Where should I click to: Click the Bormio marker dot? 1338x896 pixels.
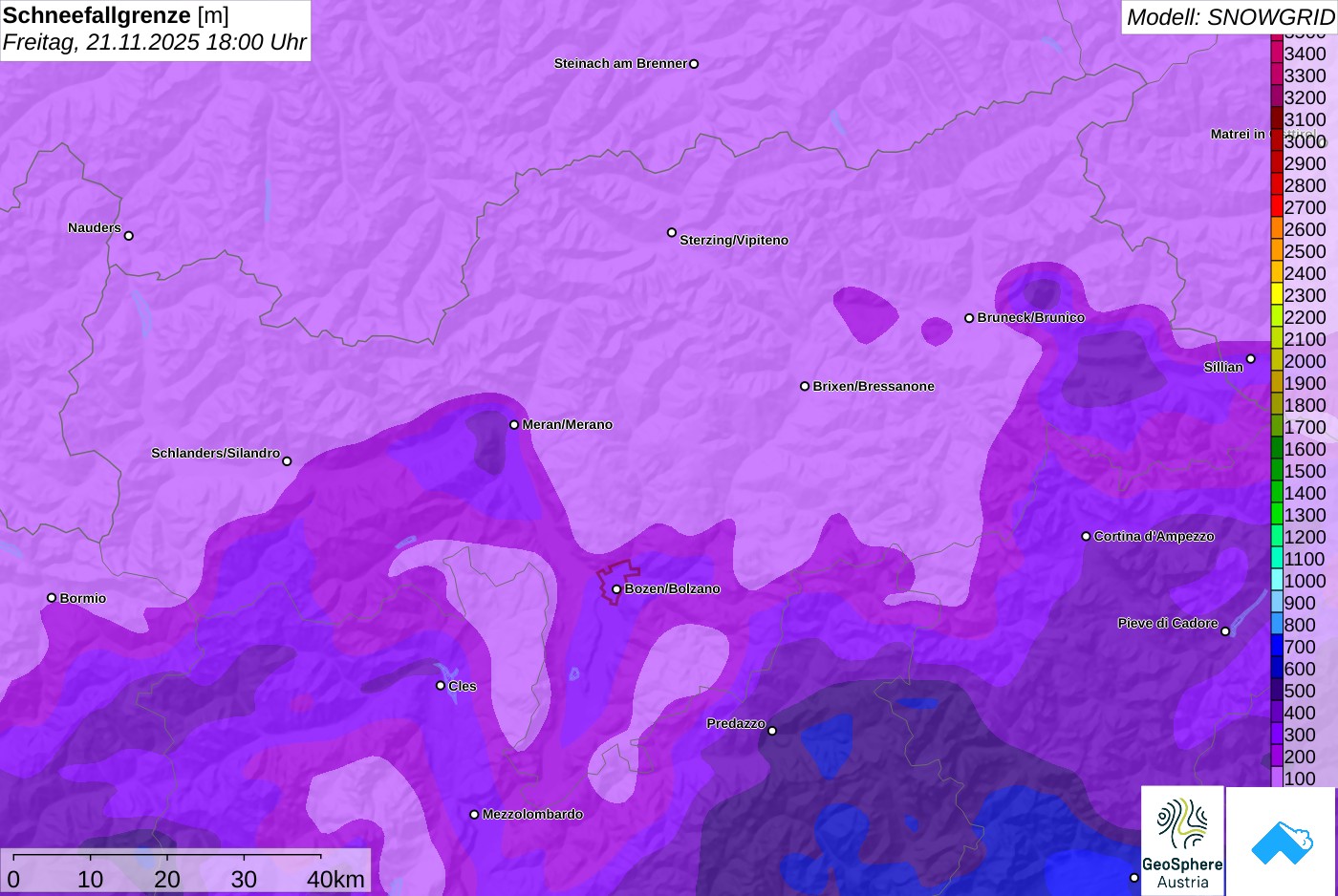pyautogui.click(x=52, y=598)
